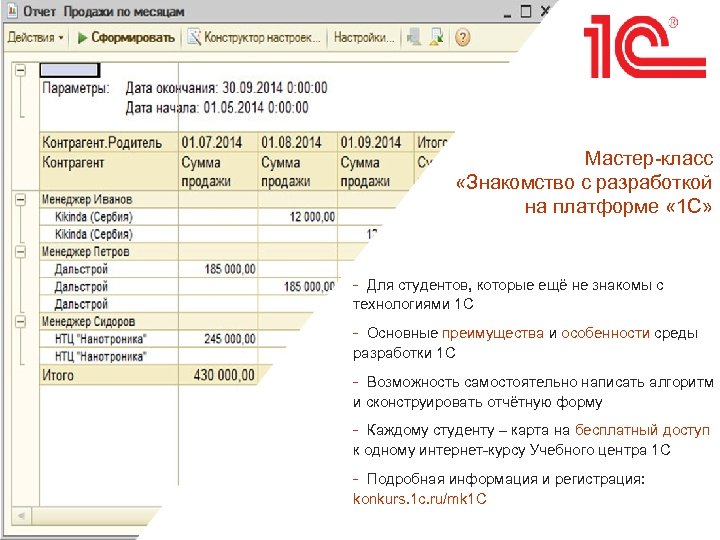The height and width of the screenshot is (540, 720).
Task: Click the 245 000,00 cell value
Action: click(x=230, y=339)
